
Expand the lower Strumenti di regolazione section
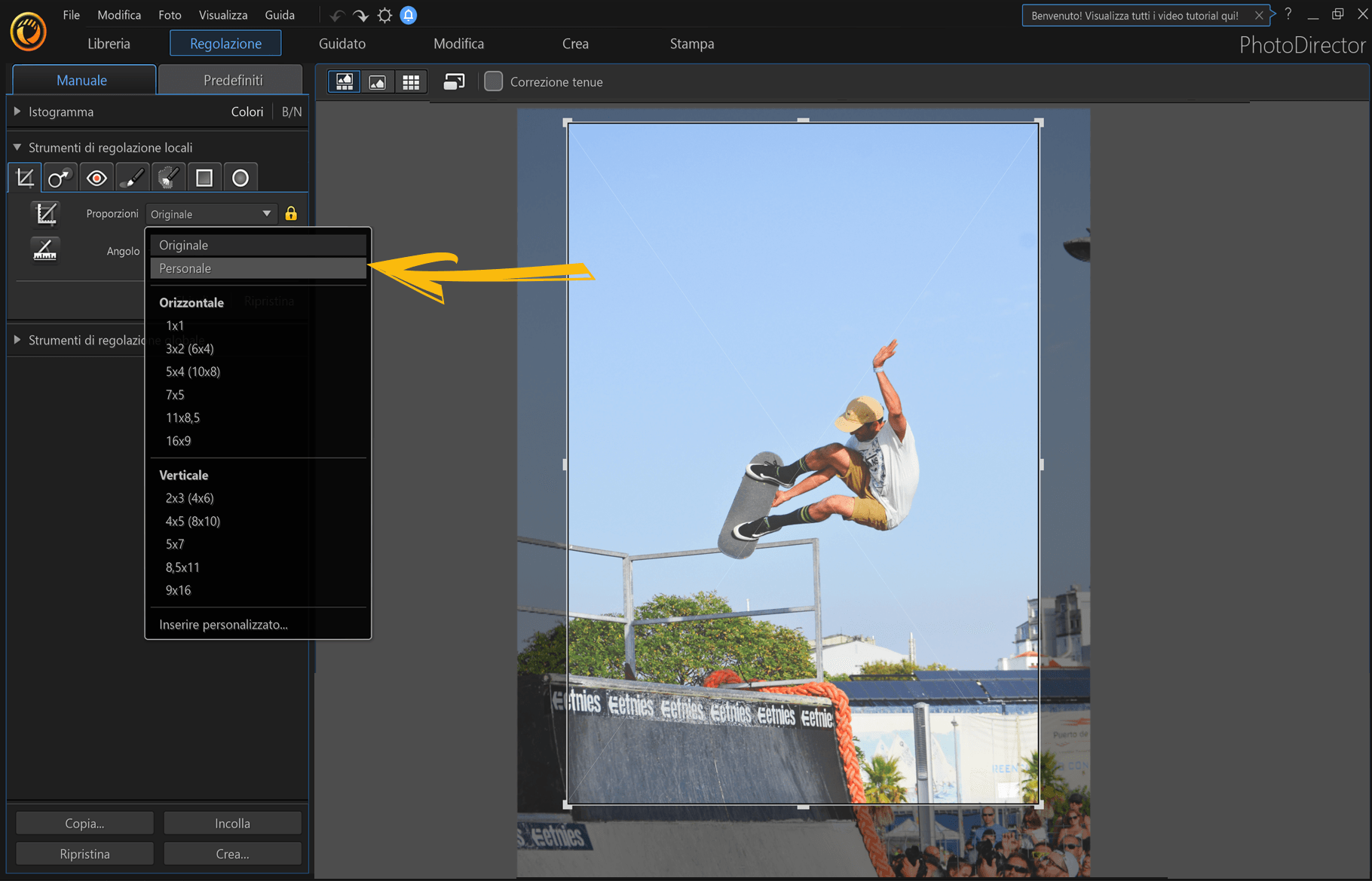(x=17, y=340)
